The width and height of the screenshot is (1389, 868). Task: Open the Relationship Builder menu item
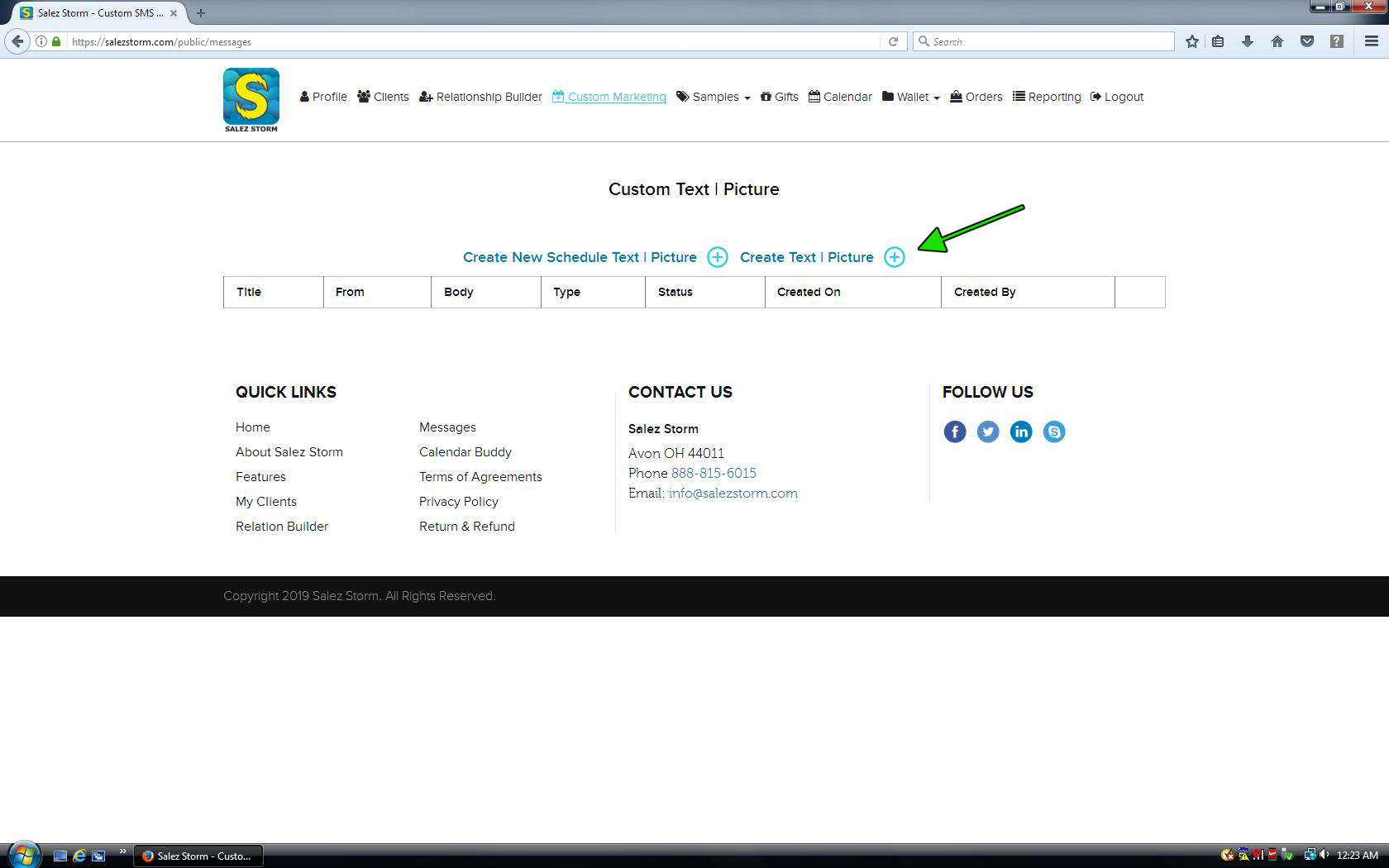(480, 97)
